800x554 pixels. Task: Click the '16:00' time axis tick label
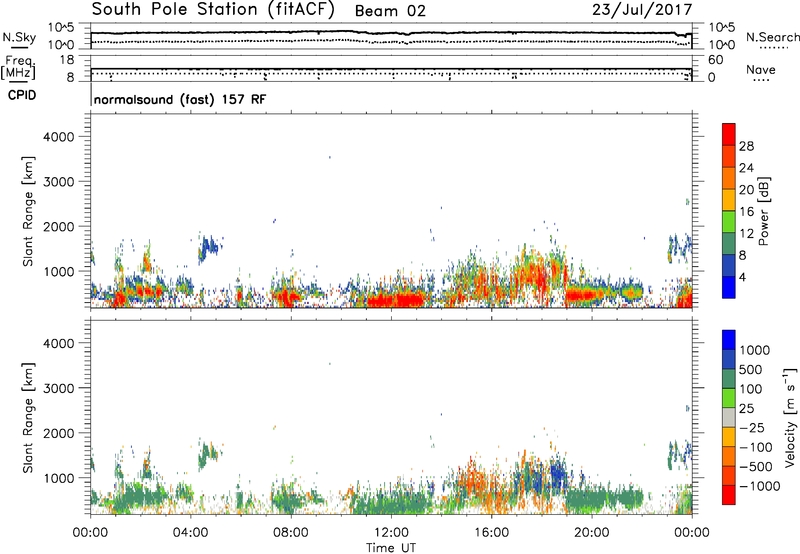click(491, 533)
